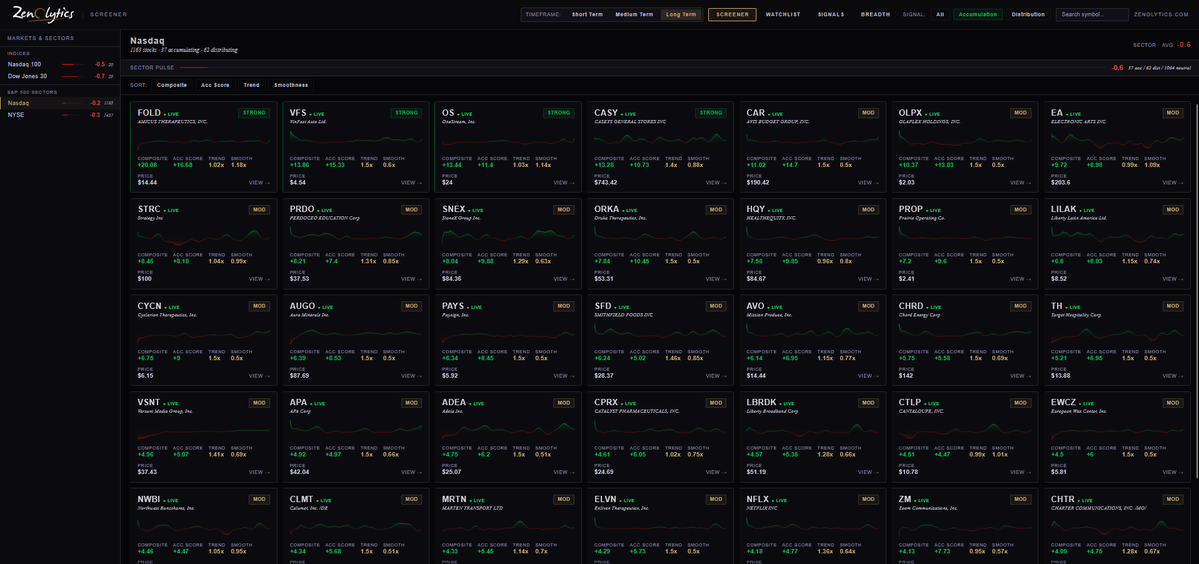
Task: Click the CYCN ticker heading
Action: 149,306
